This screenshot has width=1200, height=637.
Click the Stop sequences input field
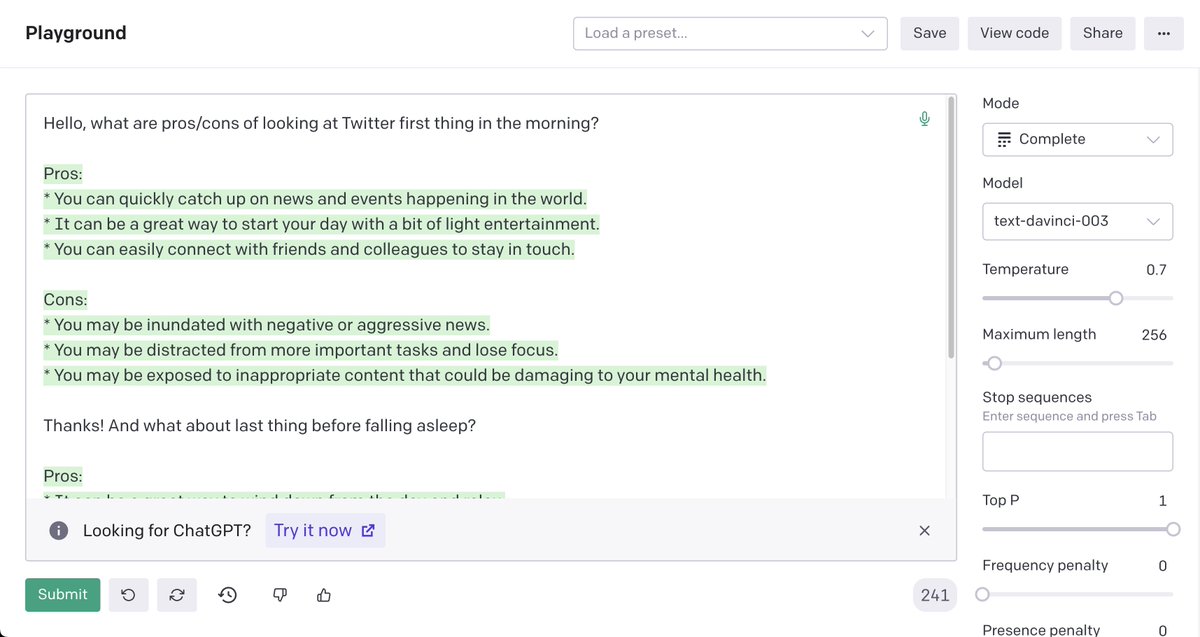(x=1077, y=452)
